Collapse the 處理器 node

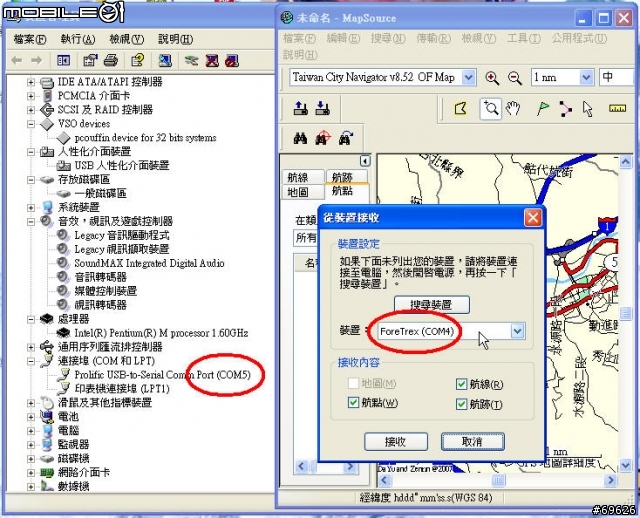point(31,319)
